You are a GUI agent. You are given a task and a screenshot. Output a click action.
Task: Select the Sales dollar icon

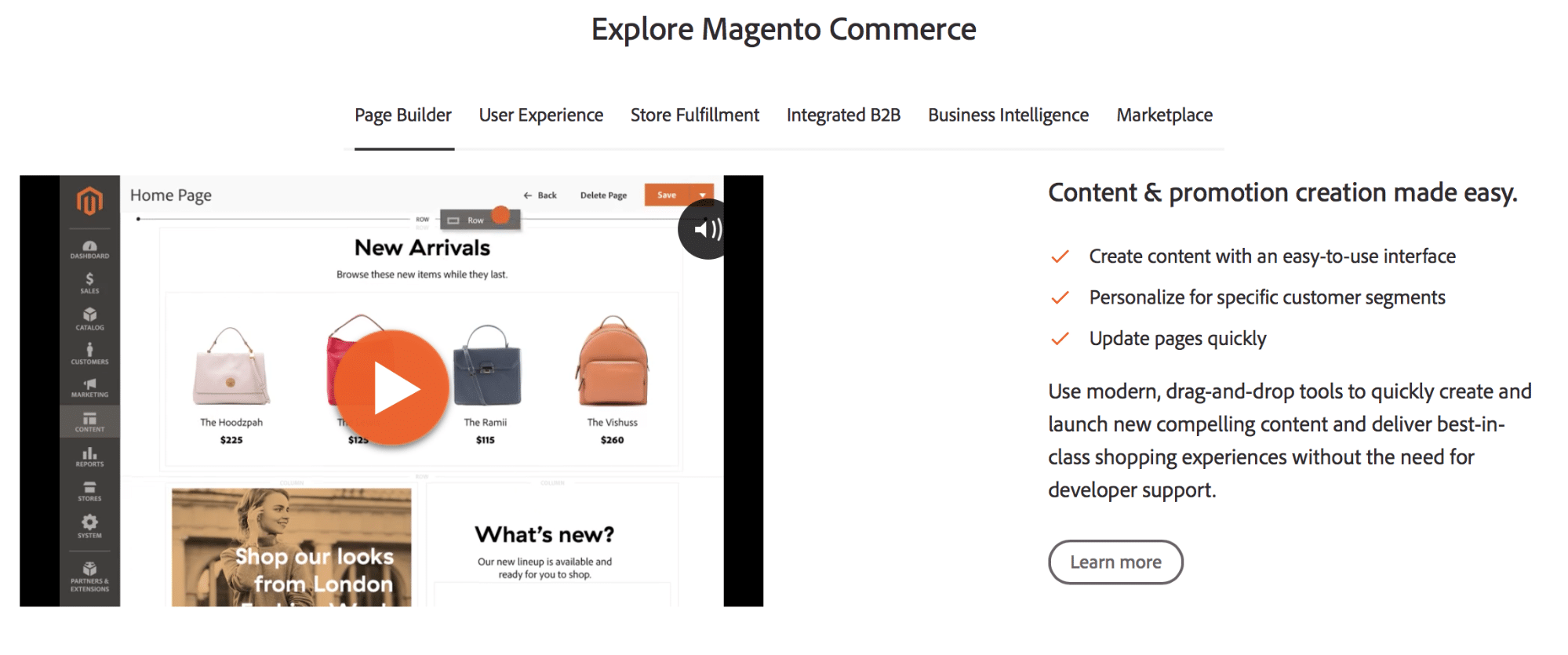click(x=89, y=282)
